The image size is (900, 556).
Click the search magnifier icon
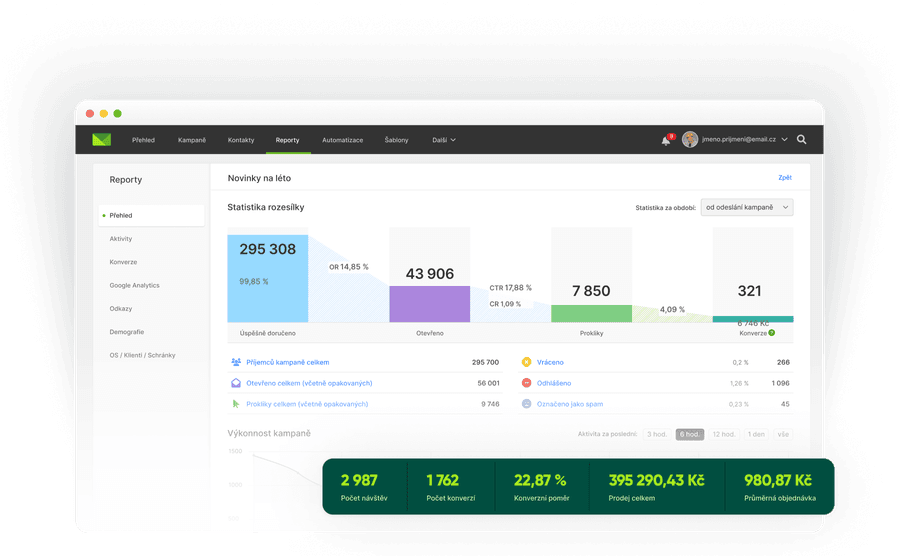[802, 140]
